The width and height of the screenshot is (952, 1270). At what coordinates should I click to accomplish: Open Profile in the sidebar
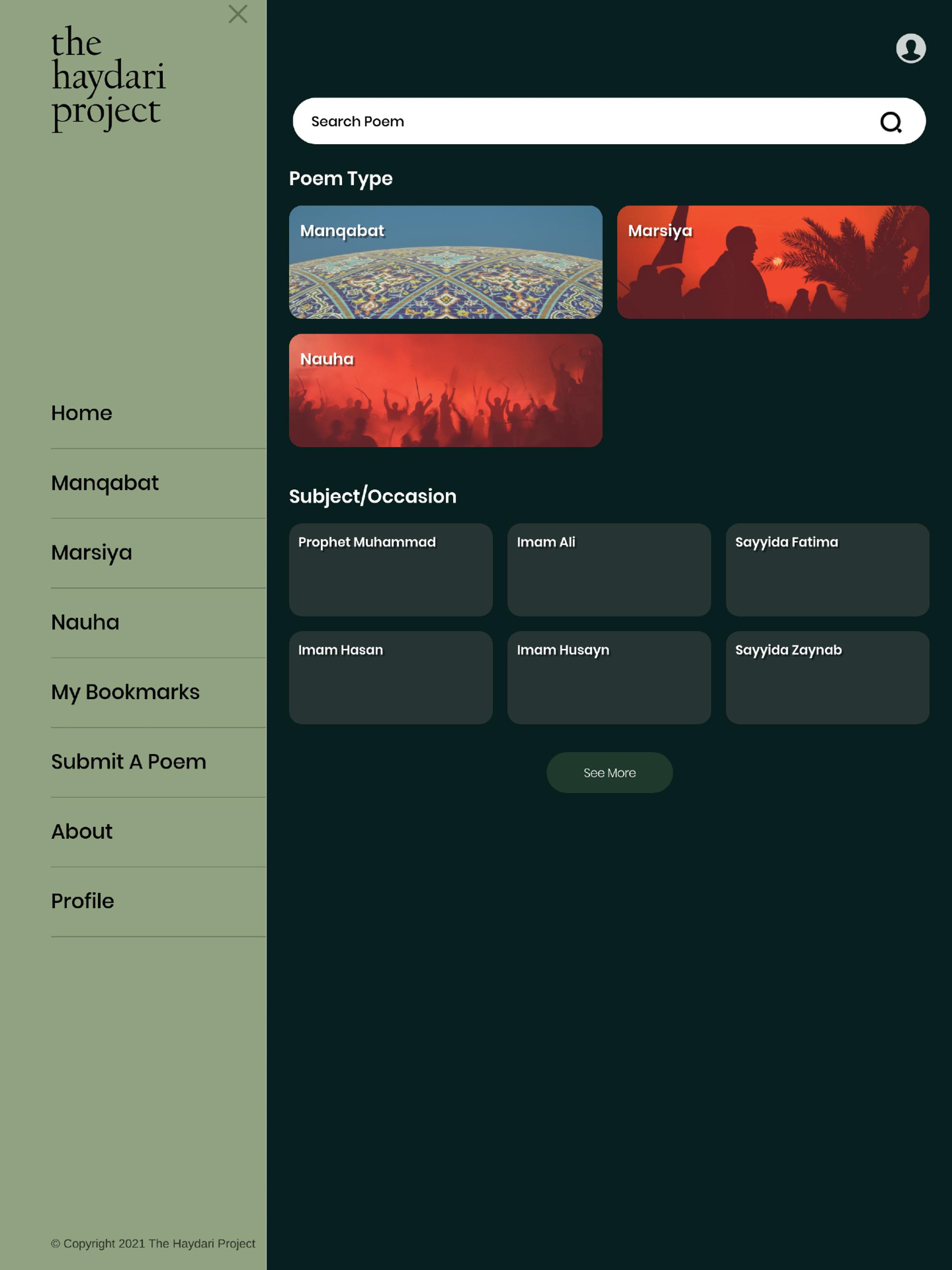point(83,901)
